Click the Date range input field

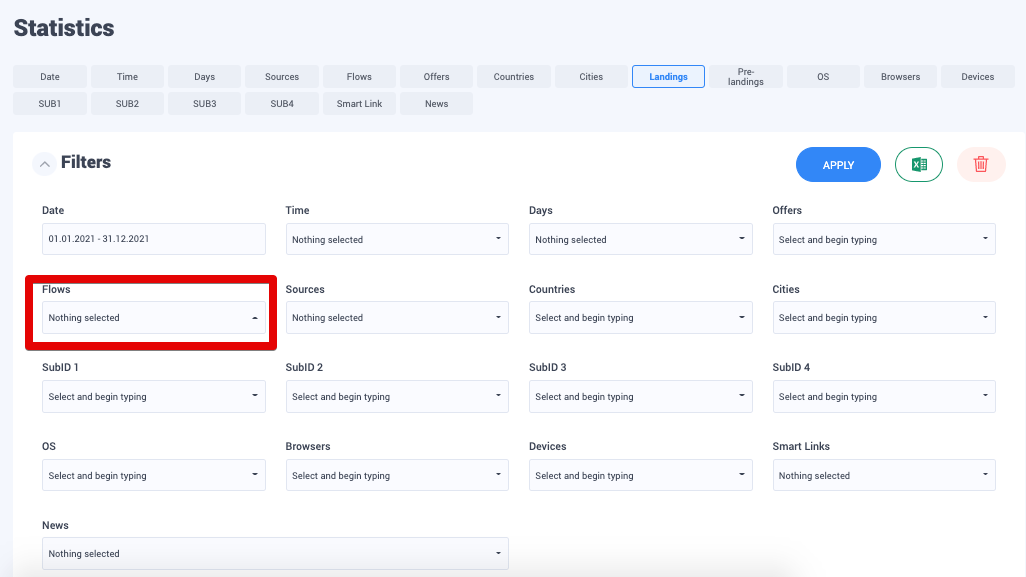(x=153, y=239)
